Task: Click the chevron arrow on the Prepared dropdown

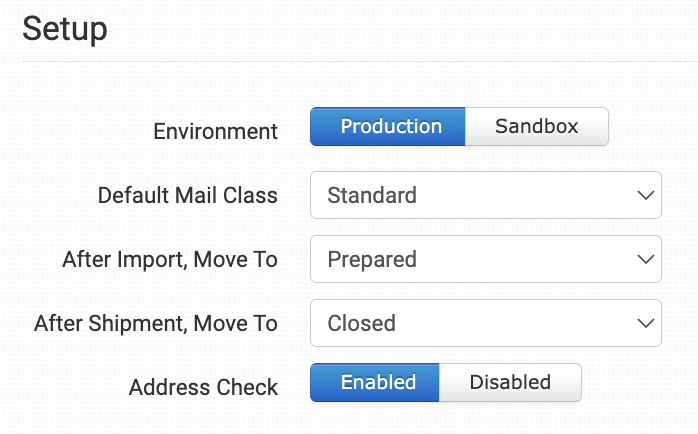Action: coord(645,259)
